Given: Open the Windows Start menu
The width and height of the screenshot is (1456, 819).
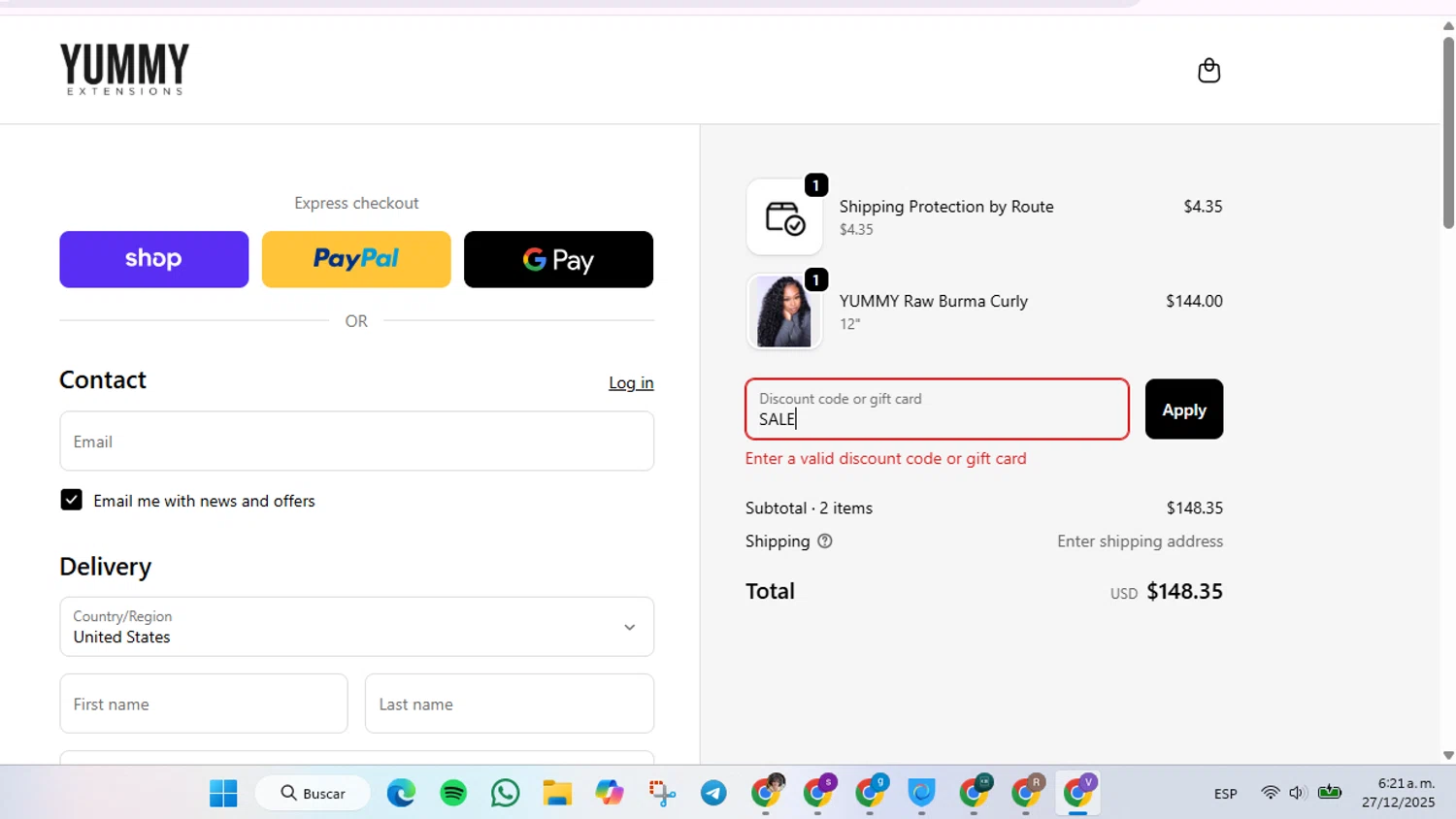Looking at the screenshot, I should (x=223, y=793).
